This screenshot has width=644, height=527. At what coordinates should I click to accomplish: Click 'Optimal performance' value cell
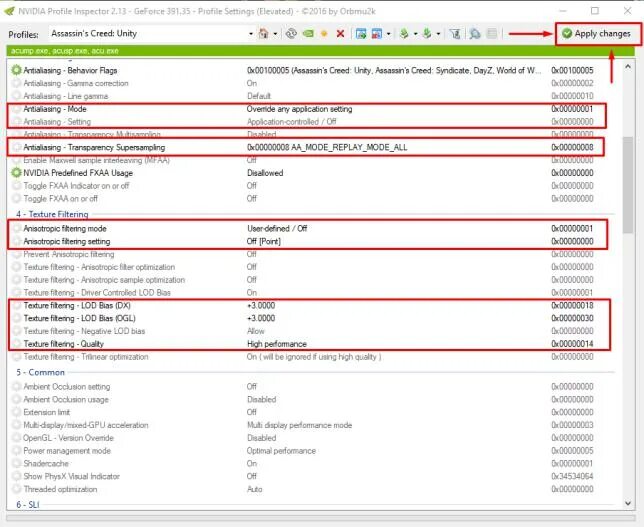pyautogui.click(x=281, y=451)
